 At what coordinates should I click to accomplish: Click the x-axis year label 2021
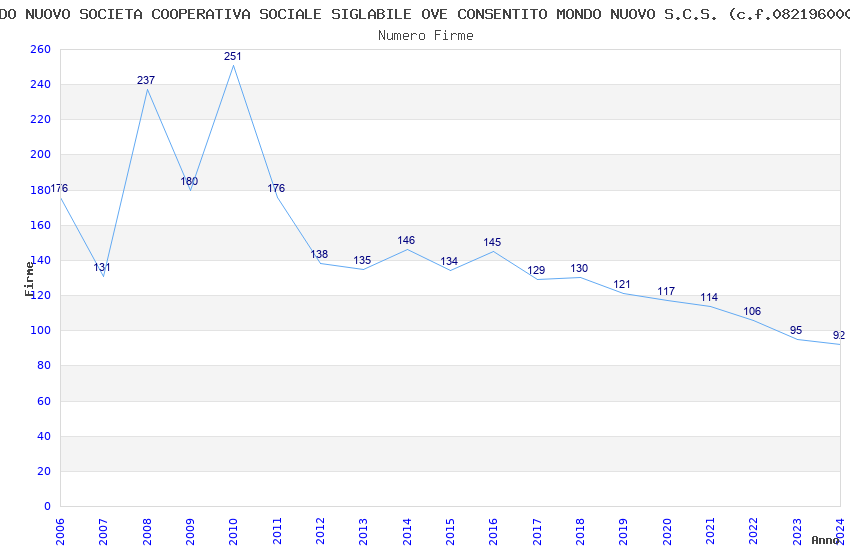[x=710, y=532]
